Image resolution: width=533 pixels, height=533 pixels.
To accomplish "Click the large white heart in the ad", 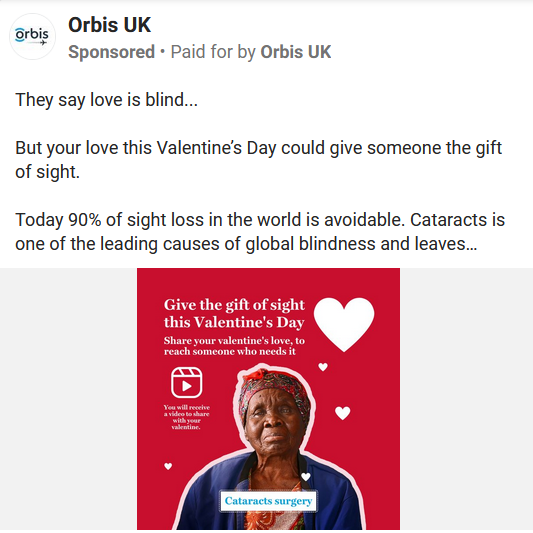I will 344,324.
